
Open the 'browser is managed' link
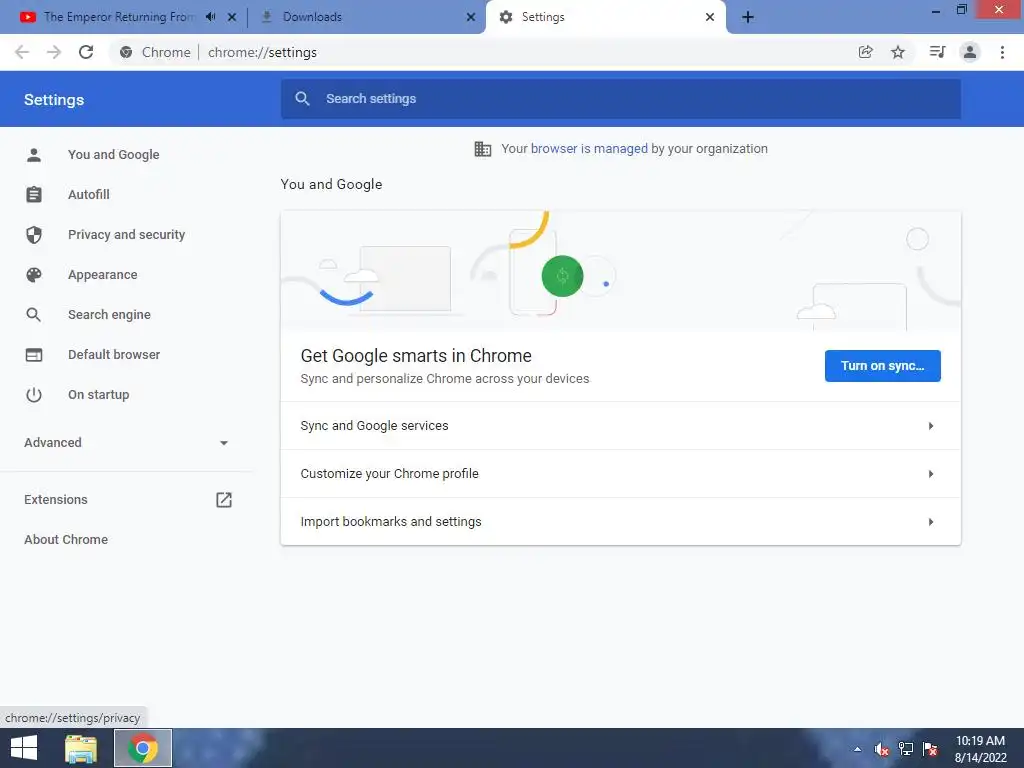[589, 149]
